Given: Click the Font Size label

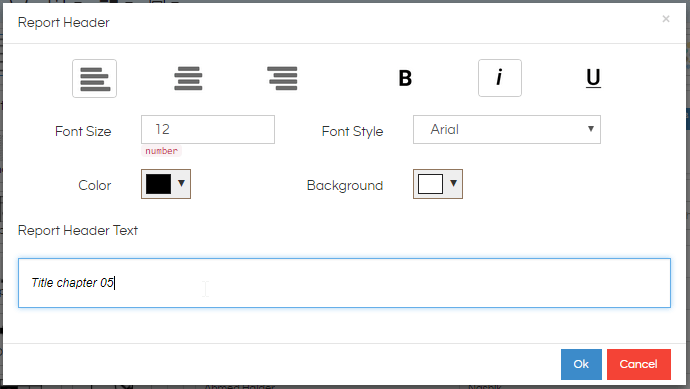Looking at the screenshot, I should point(83,131).
